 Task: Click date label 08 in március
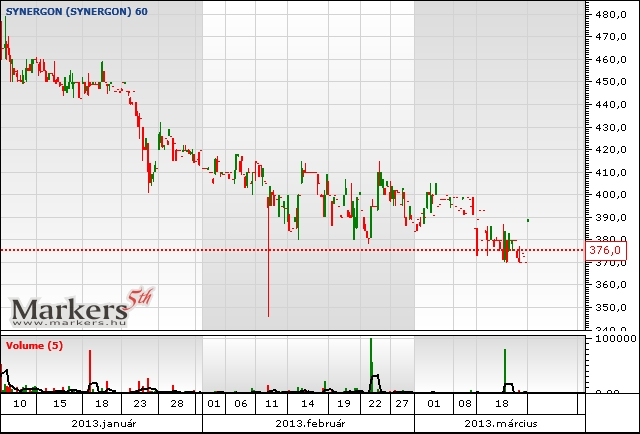tap(464, 404)
